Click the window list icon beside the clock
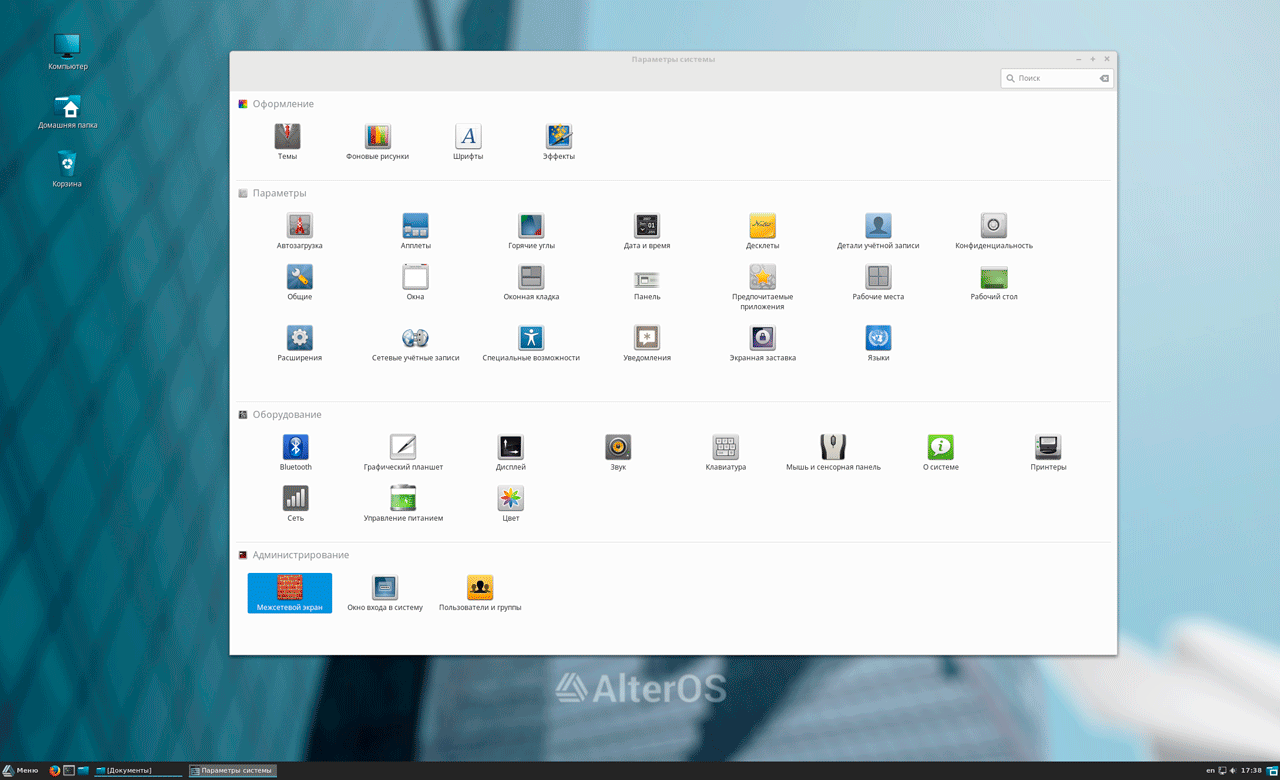 click(1271, 770)
